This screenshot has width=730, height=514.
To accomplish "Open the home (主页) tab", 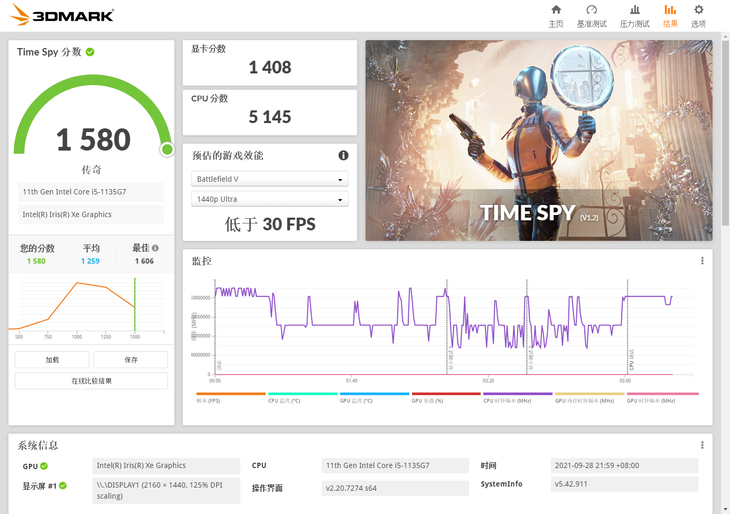I will 556,16.
